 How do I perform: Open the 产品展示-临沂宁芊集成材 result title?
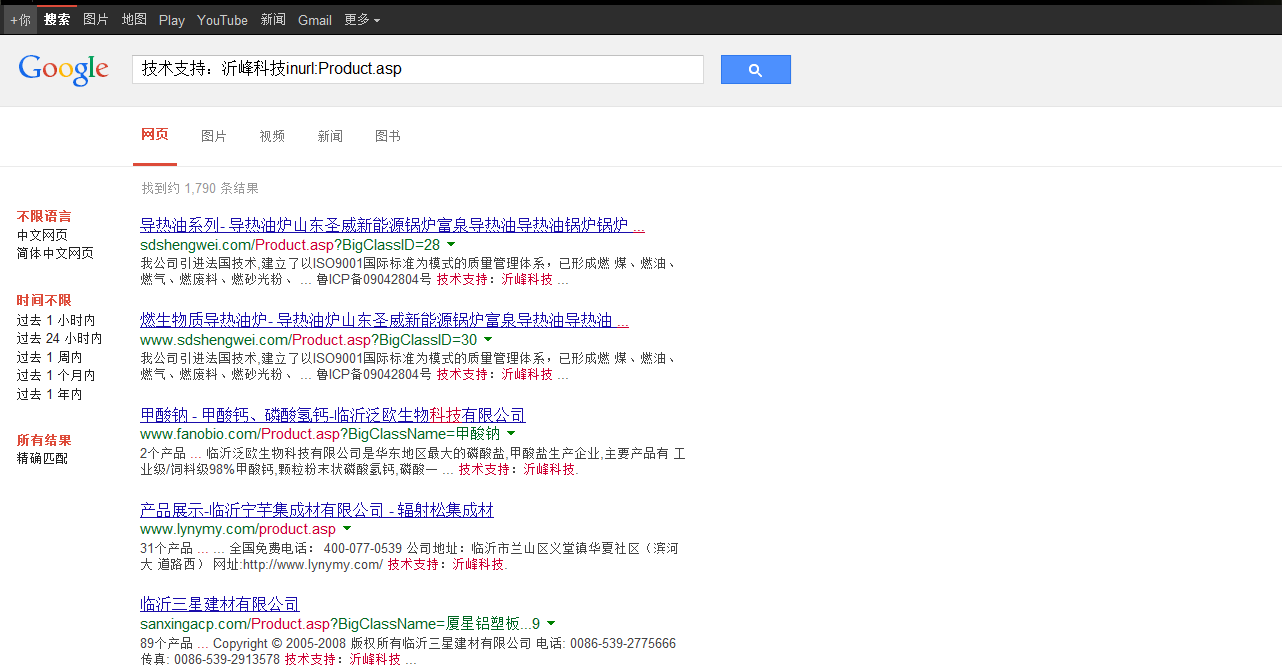pos(316,510)
